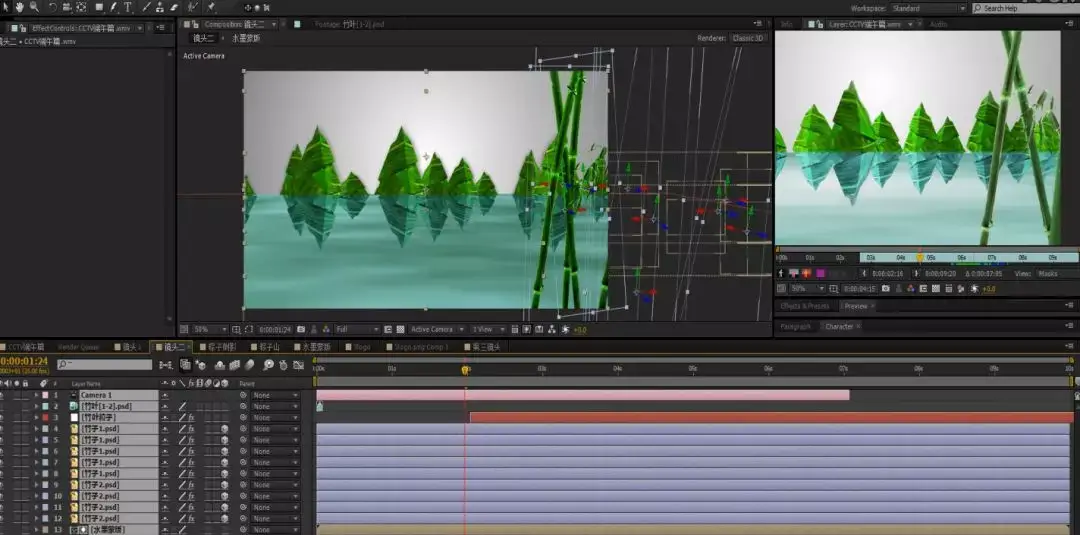The image size is (1080, 535).
Task: Select the Hand tool
Action: click(19, 7)
